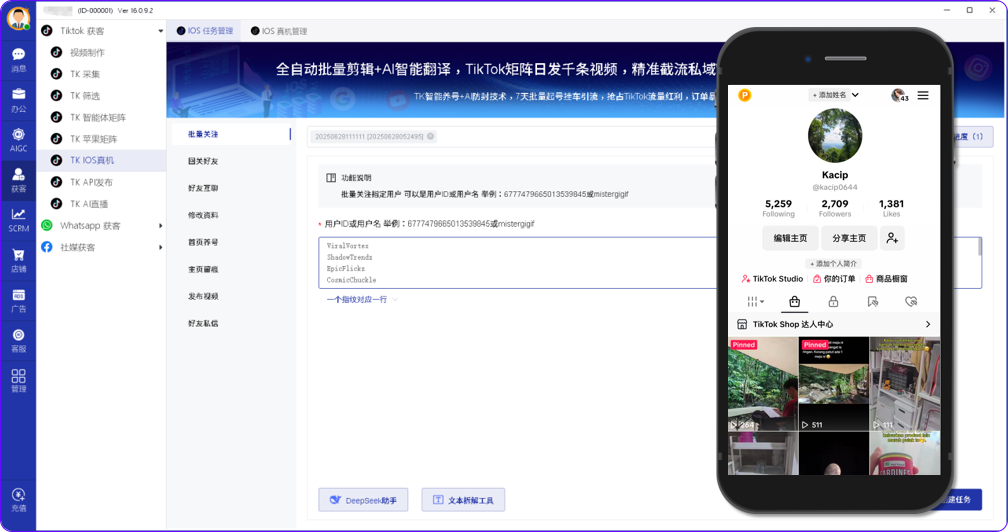
Task: Click the 文本拆解工具 button
Action: (463, 500)
